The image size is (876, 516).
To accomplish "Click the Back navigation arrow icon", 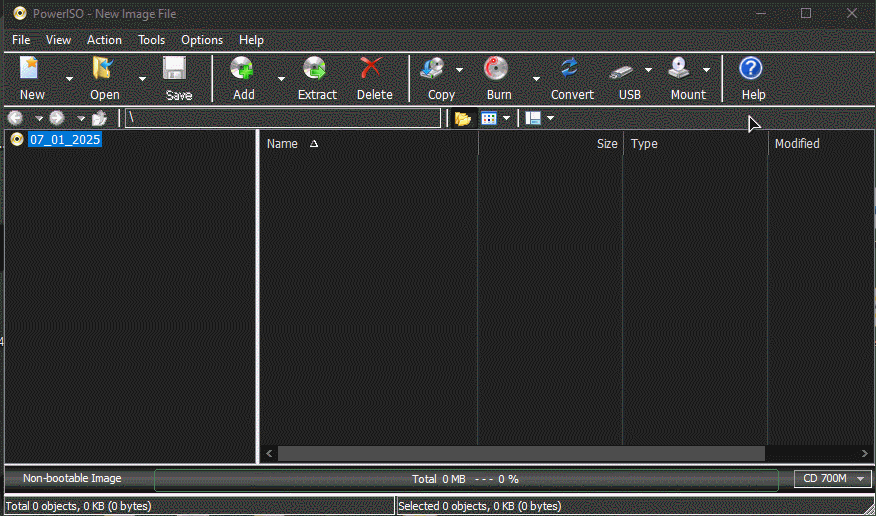I will [x=16, y=118].
